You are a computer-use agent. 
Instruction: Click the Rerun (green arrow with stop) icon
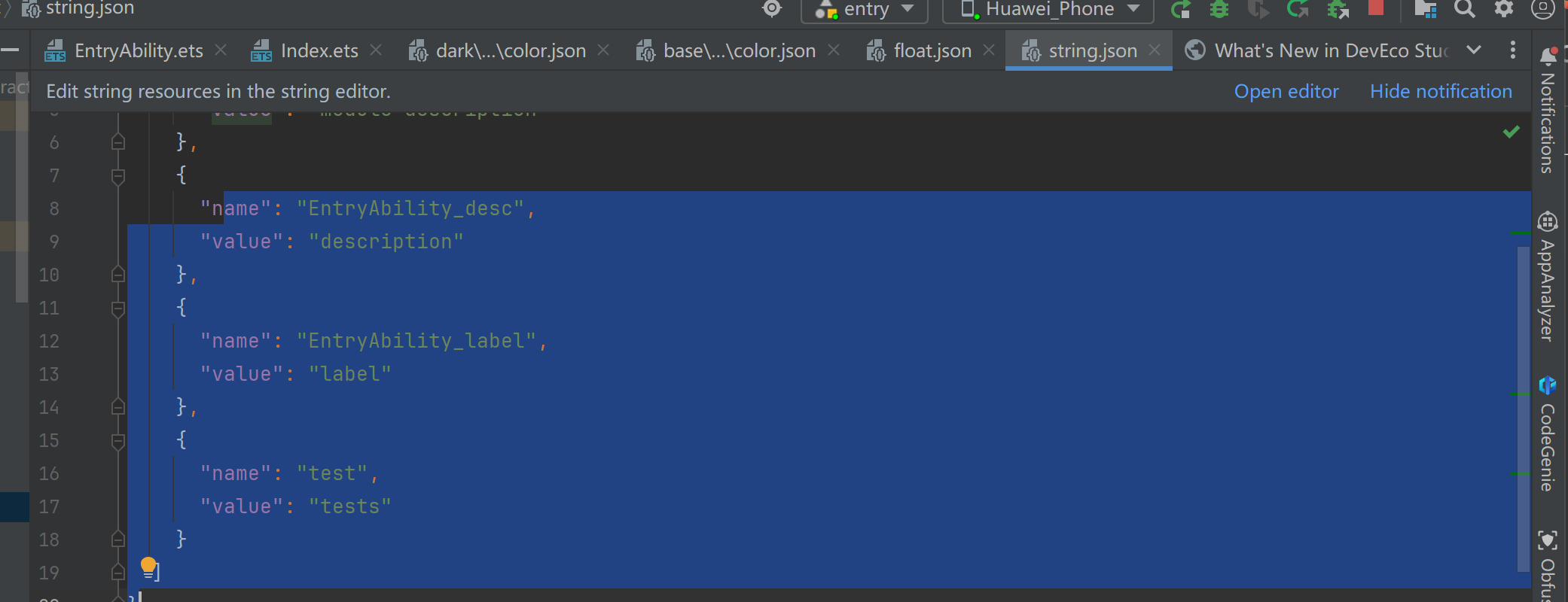1180,9
